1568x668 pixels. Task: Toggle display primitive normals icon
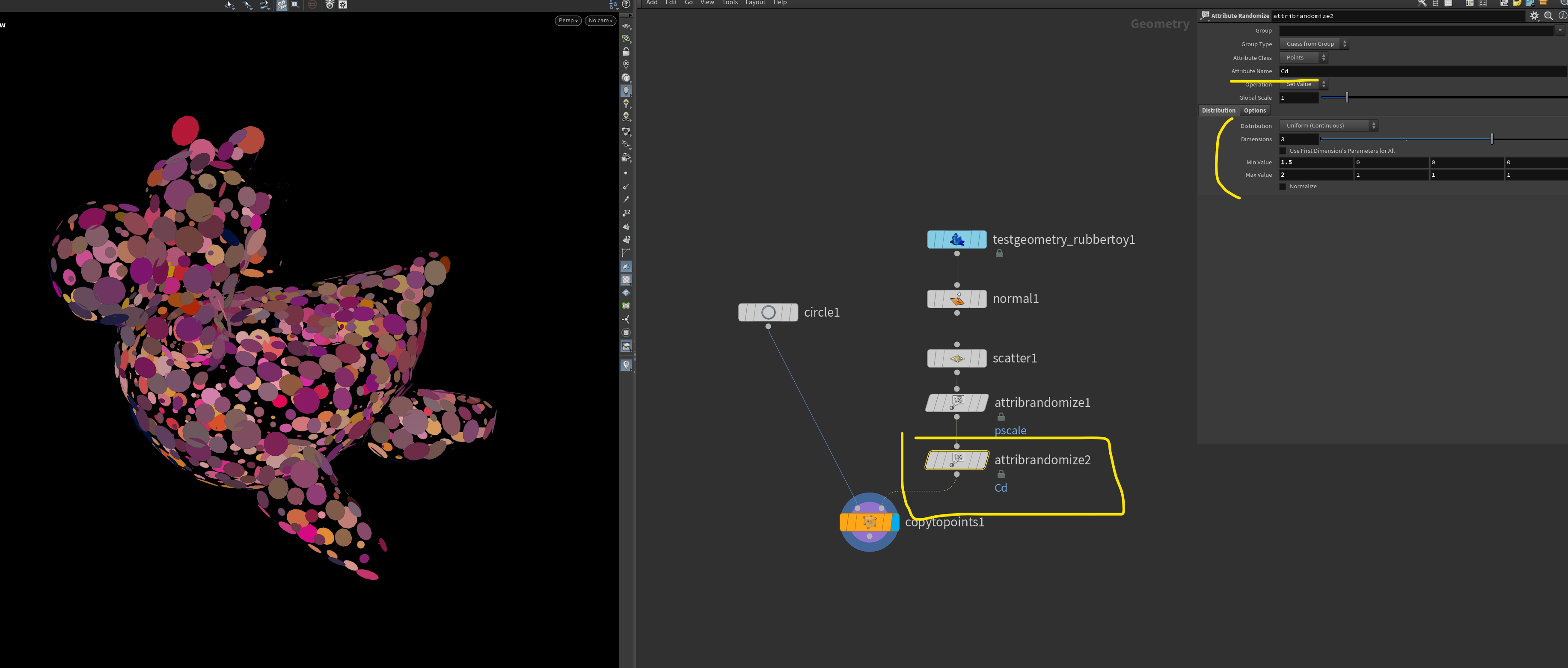click(x=626, y=226)
